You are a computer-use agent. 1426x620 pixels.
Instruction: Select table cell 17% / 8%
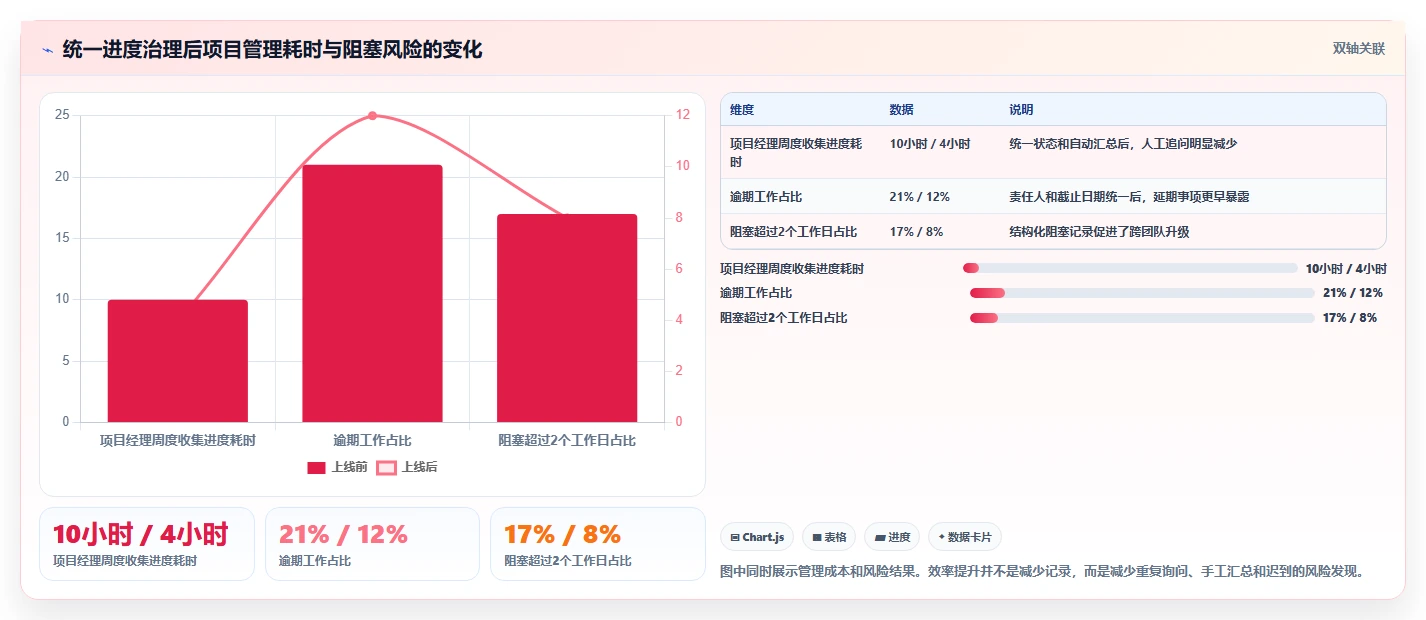click(940, 232)
